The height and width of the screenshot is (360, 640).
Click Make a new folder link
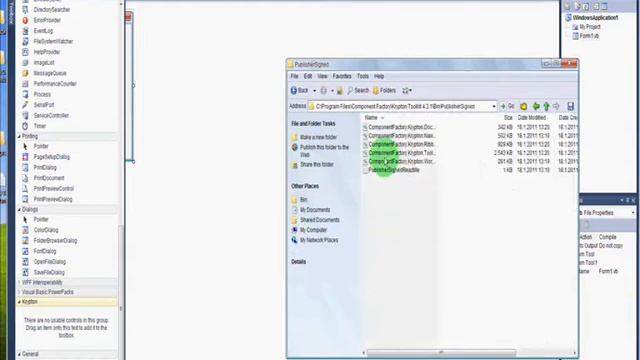(x=318, y=137)
